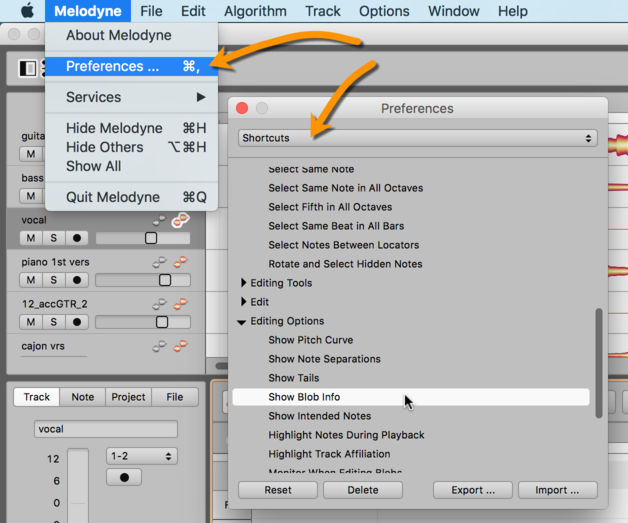Choose Show All menu entry
Image resolution: width=628 pixels, height=523 pixels.
click(x=132, y=166)
